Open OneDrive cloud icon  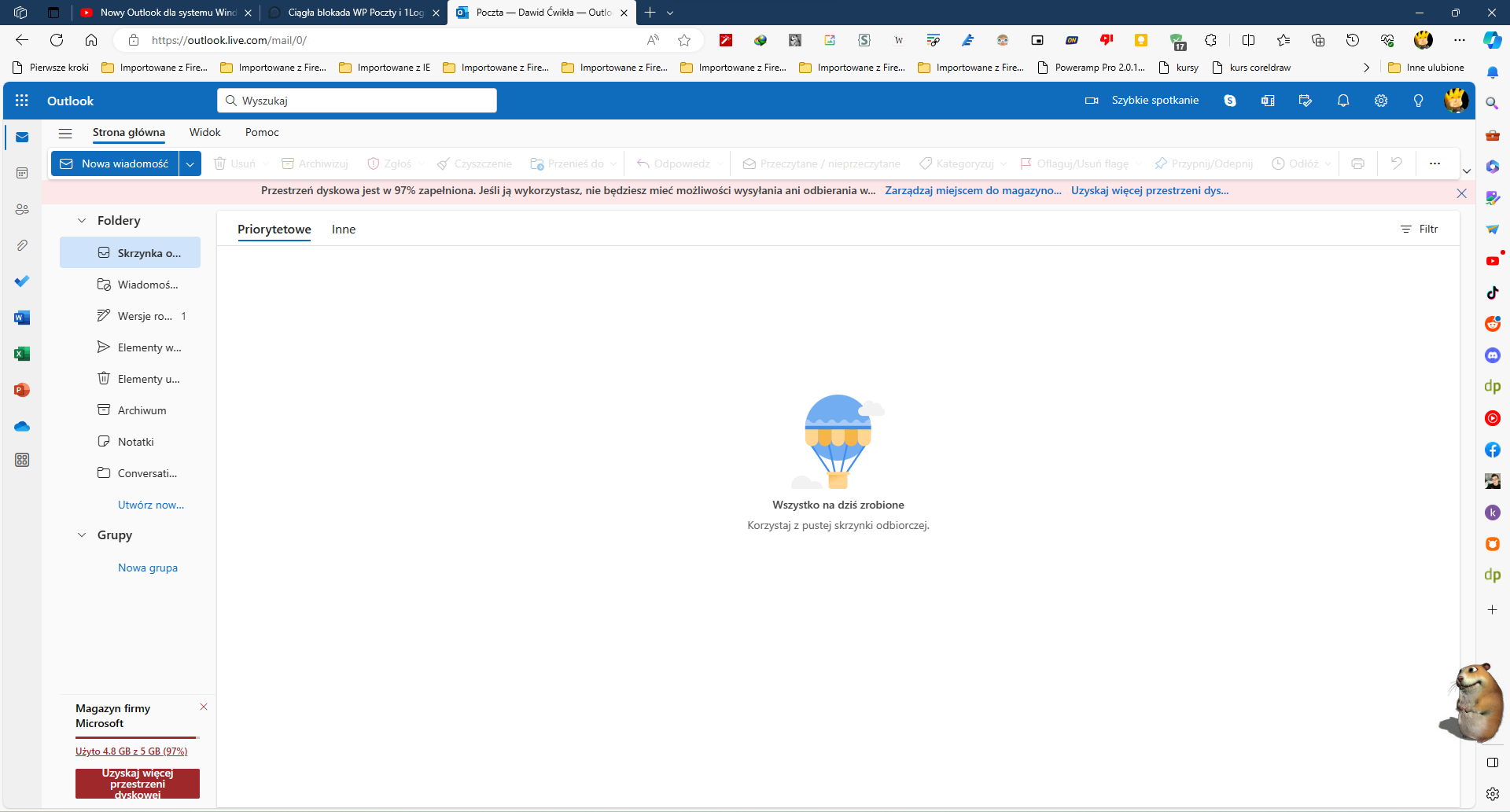[22, 426]
